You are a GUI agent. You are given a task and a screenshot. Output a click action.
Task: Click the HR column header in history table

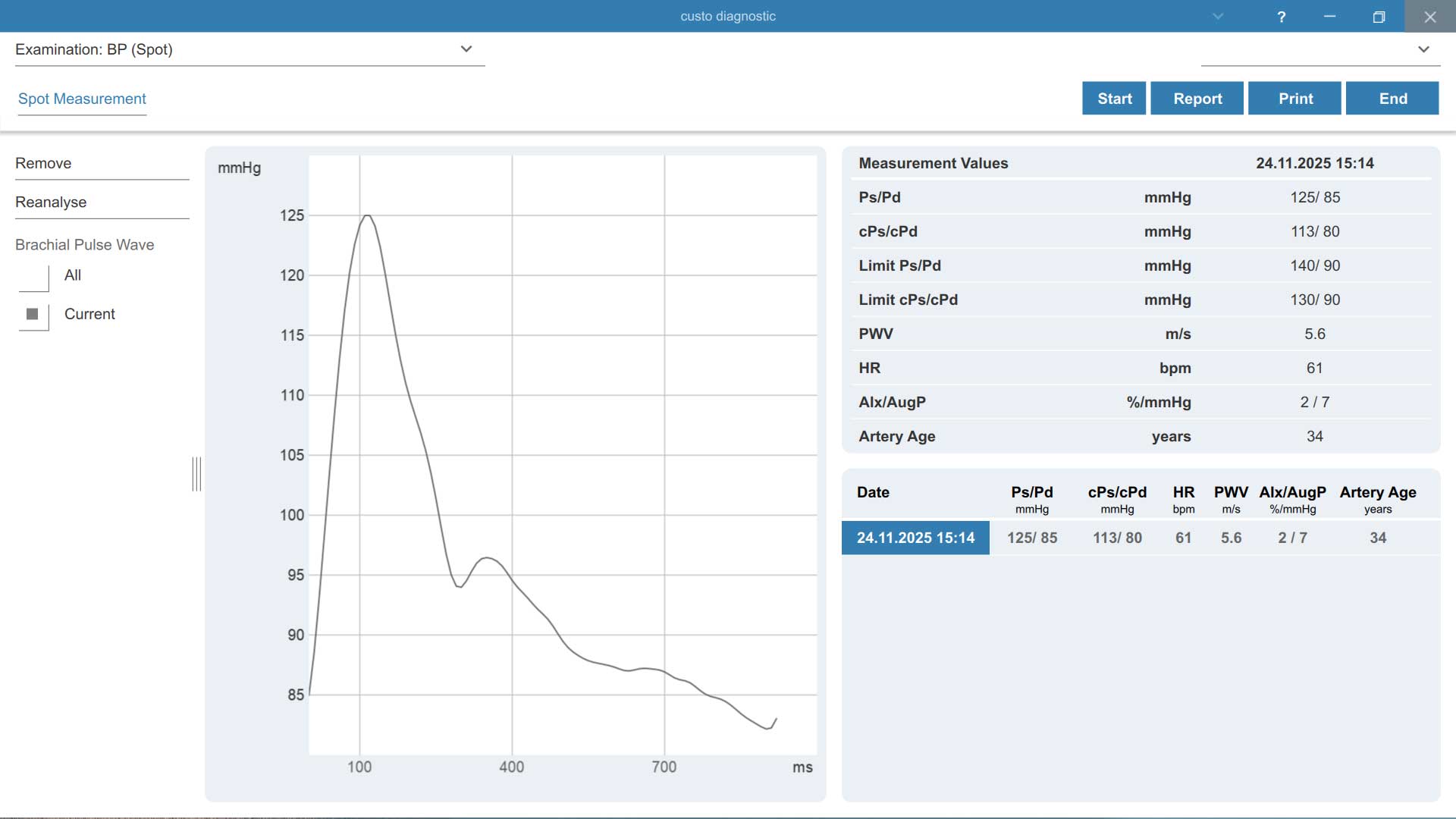click(x=1183, y=499)
